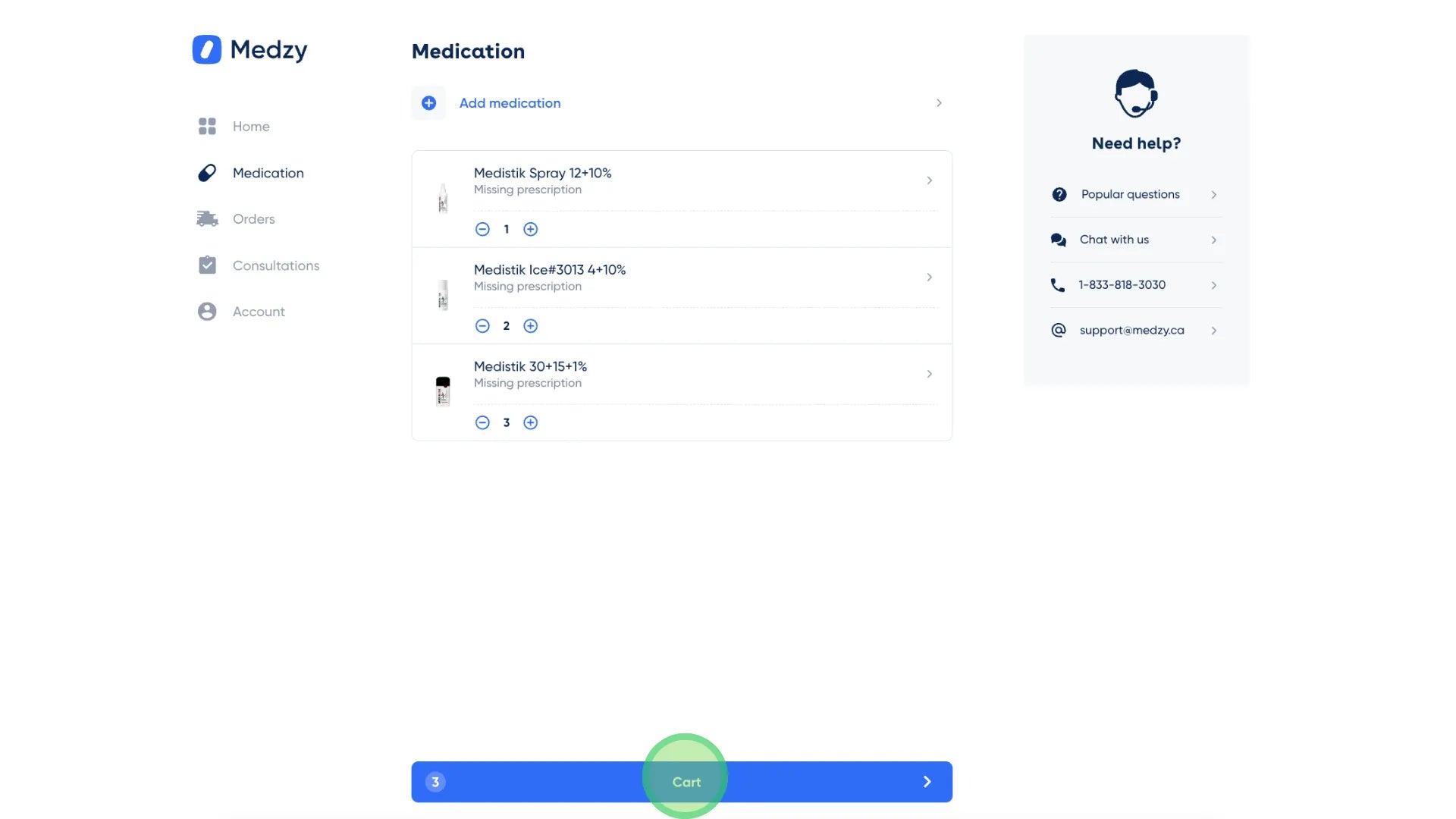The height and width of the screenshot is (819, 1456).
Task: Click the phone icon beside 1-833-818-3030
Action: coord(1059,284)
